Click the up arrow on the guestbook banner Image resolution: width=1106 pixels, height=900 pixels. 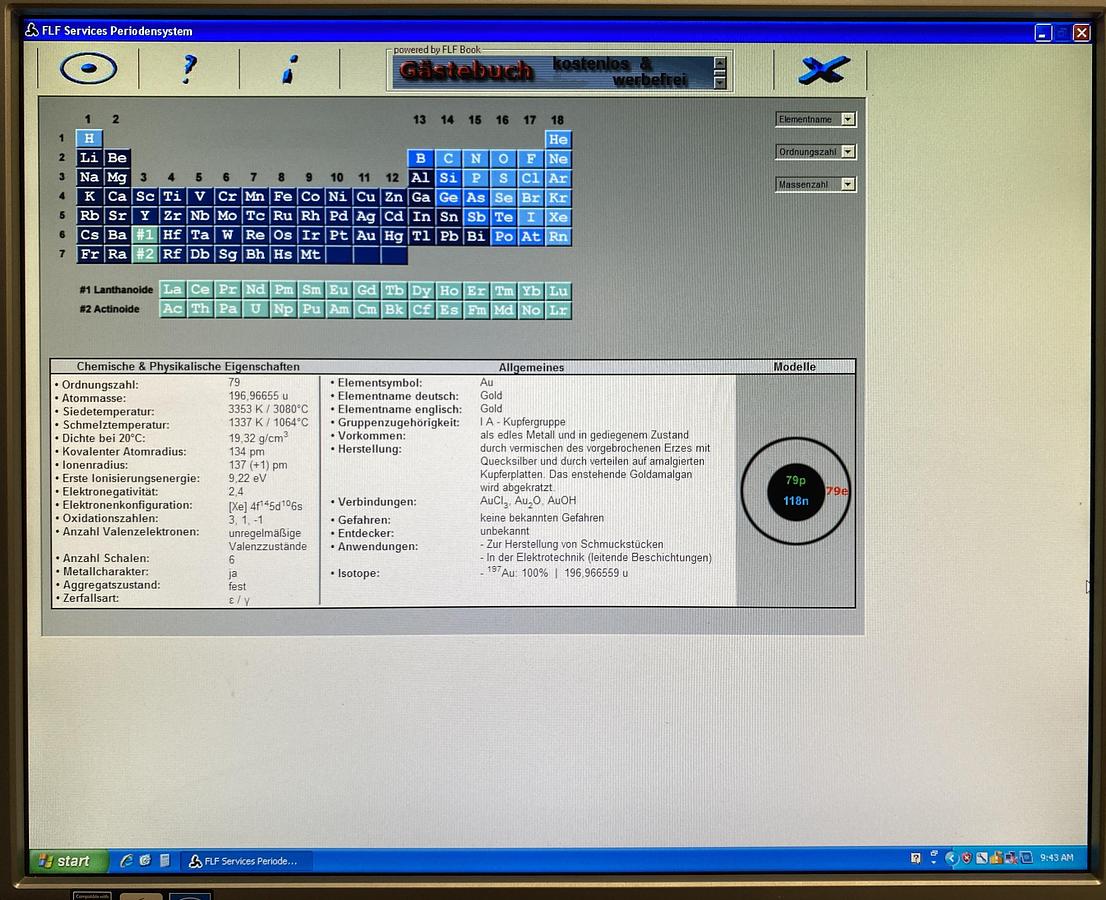719,62
